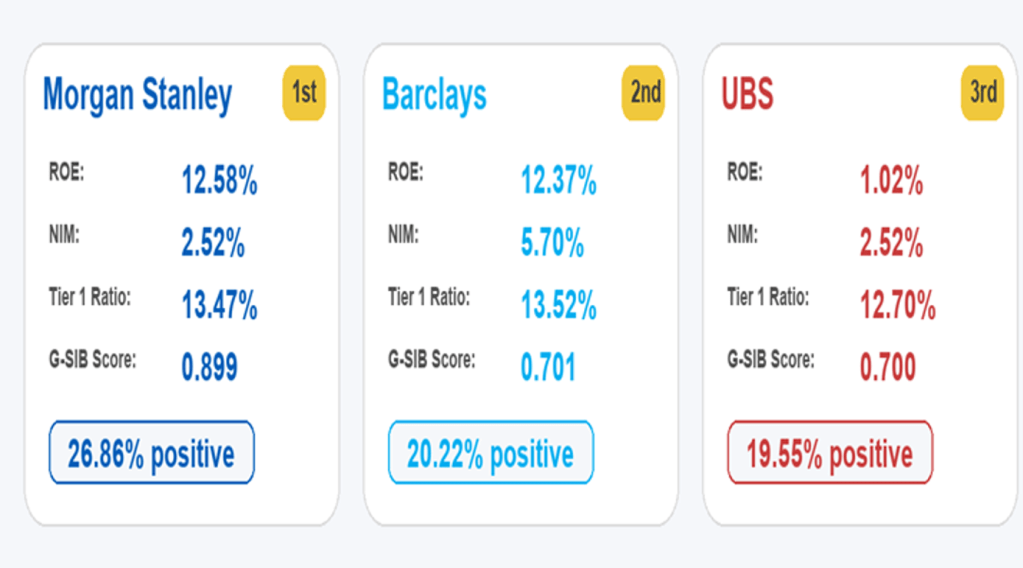Click Barclays' G-SIB Score value 0.701
Image resolution: width=1023 pixels, height=568 pixels.
click(548, 367)
